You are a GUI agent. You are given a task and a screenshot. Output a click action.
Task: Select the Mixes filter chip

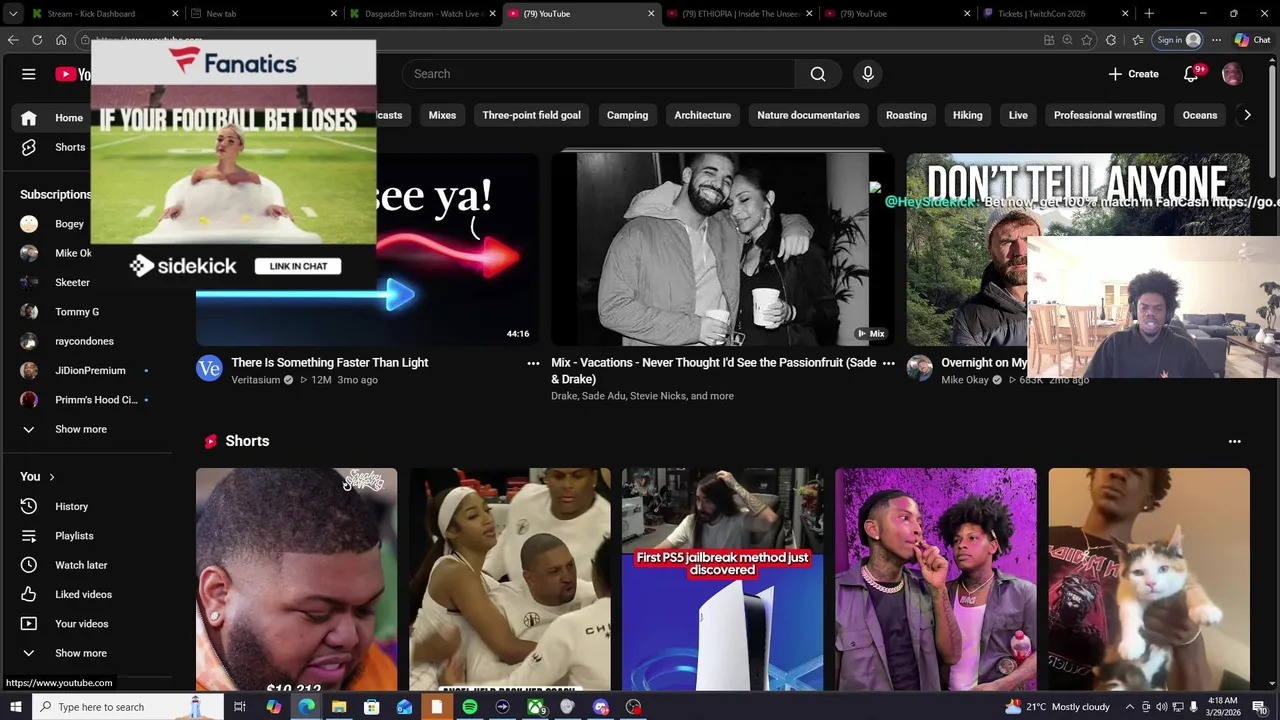point(442,115)
